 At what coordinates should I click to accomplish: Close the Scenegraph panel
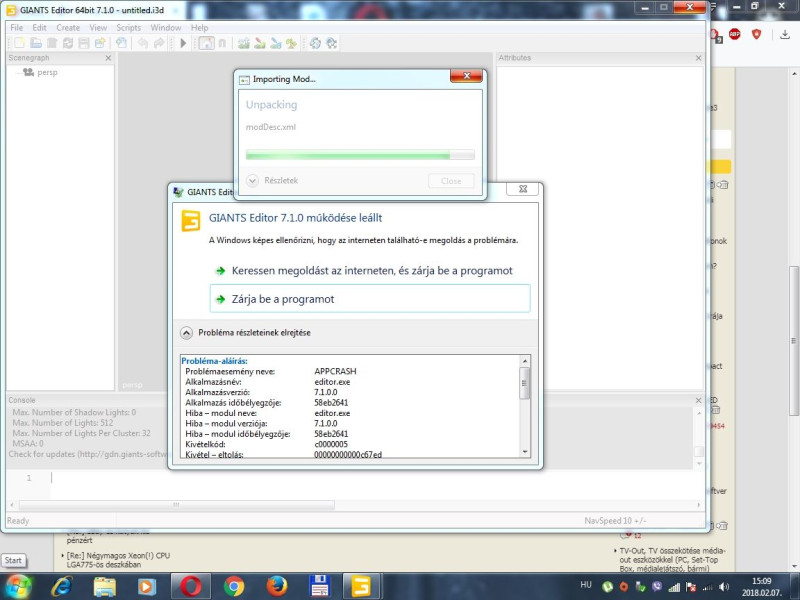(108, 58)
